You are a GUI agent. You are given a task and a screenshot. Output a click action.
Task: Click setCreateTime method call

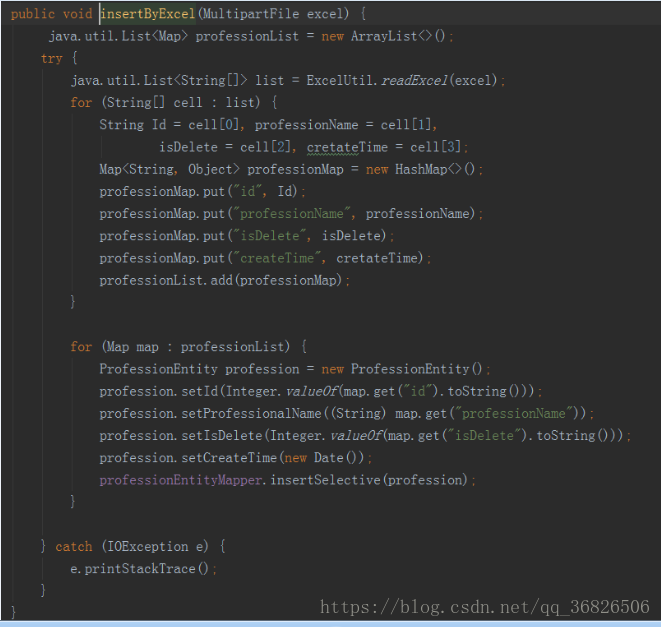click(x=229, y=458)
